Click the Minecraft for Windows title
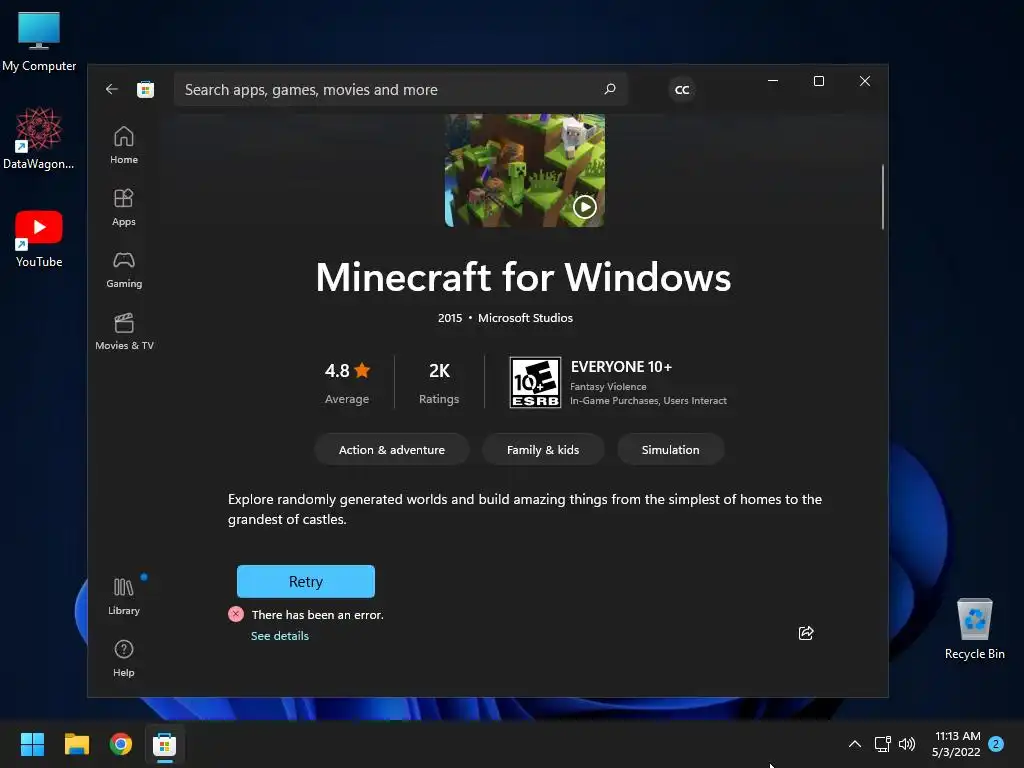The height and width of the screenshot is (768, 1024). click(x=523, y=278)
